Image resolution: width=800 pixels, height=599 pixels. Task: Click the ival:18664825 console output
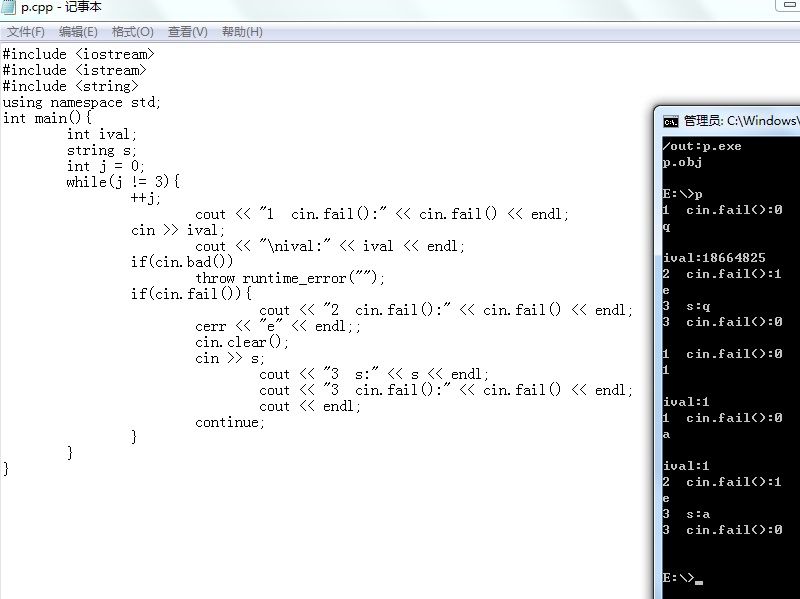pos(714,258)
